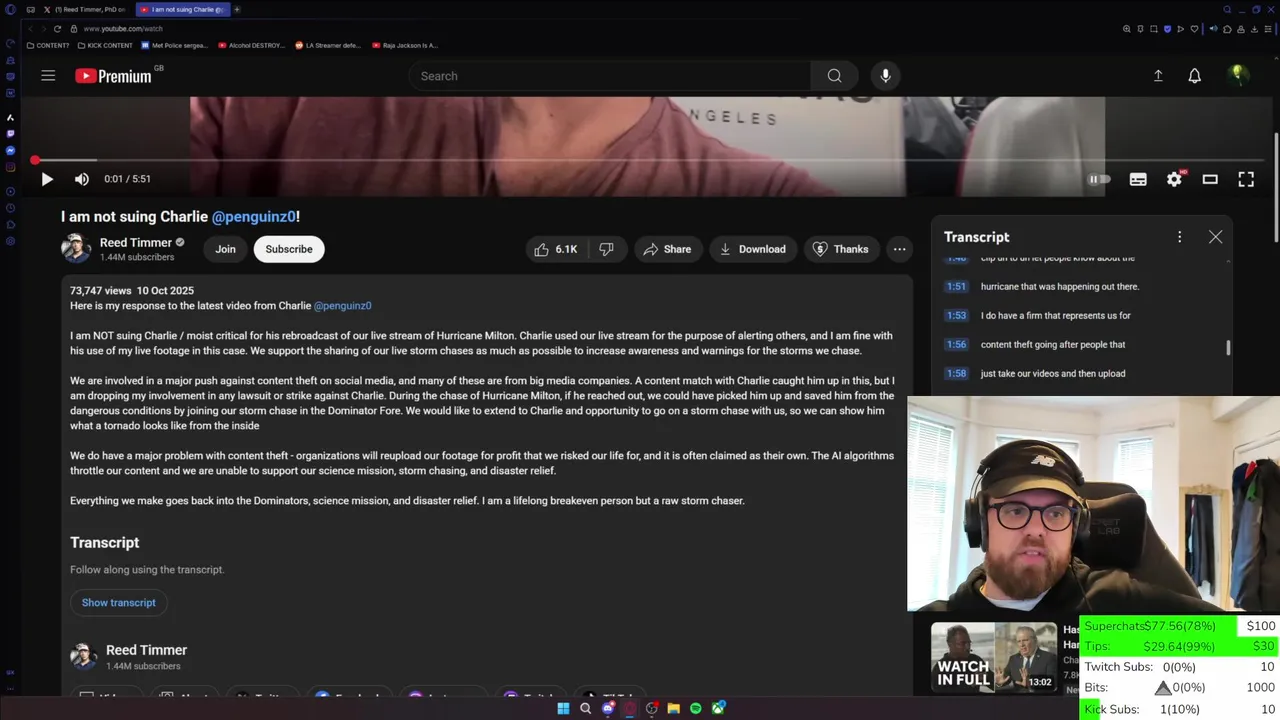The height and width of the screenshot is (720, 1280).
Task: Reload the page
Action: coord(57,28)
